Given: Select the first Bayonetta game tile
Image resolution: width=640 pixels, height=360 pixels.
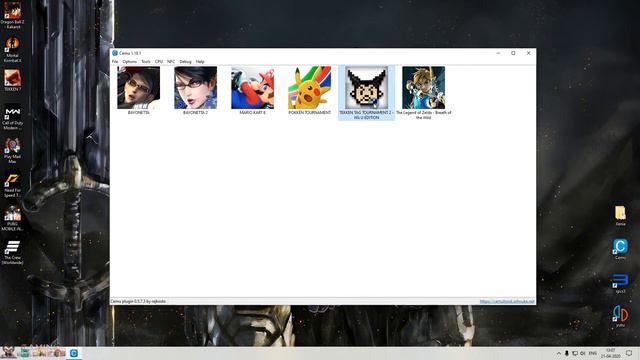Looking at the screenshot, I should click(x=138, y=91).
